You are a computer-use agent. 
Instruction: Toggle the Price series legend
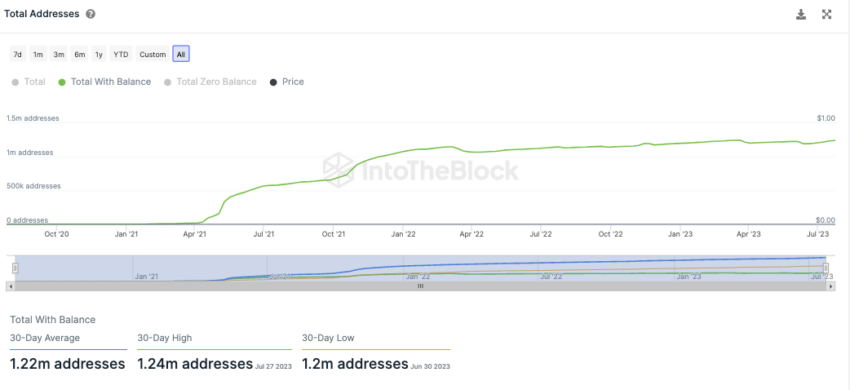tap(287, 82)
